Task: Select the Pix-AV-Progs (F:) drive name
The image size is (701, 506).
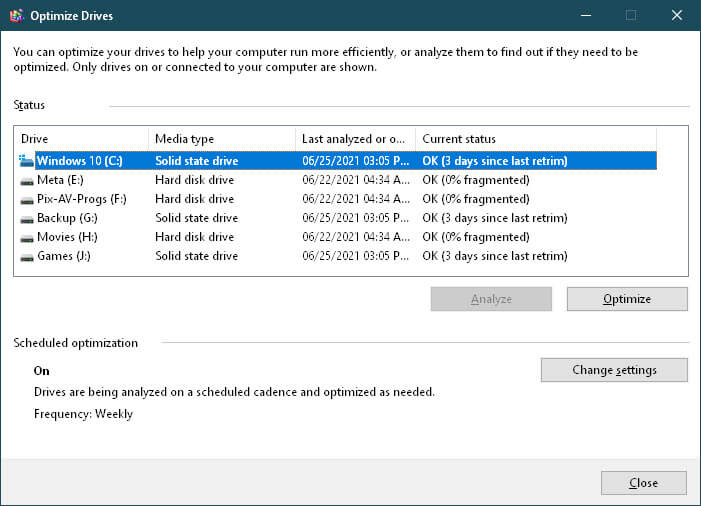Action: coord(82,199)
